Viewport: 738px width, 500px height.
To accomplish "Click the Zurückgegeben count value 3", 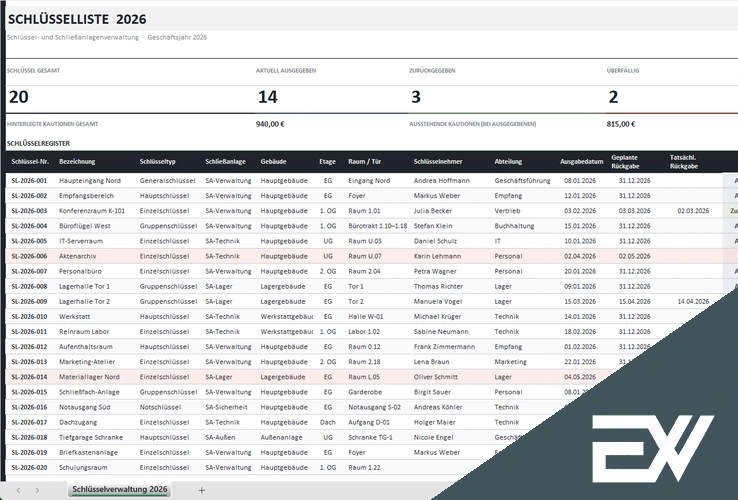I will pyautogui.click(x=416, y=97).
